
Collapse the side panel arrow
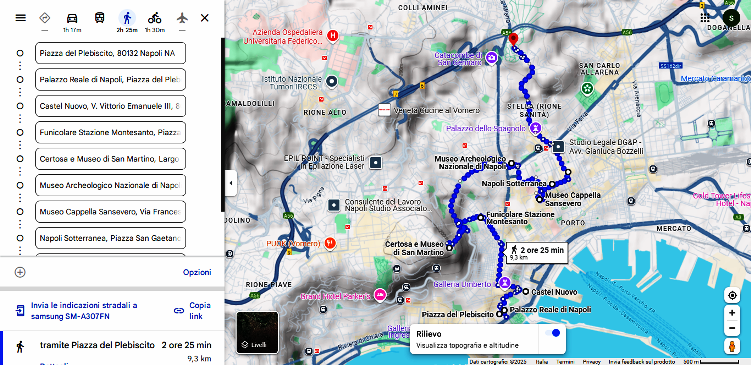tap(231, 183)
